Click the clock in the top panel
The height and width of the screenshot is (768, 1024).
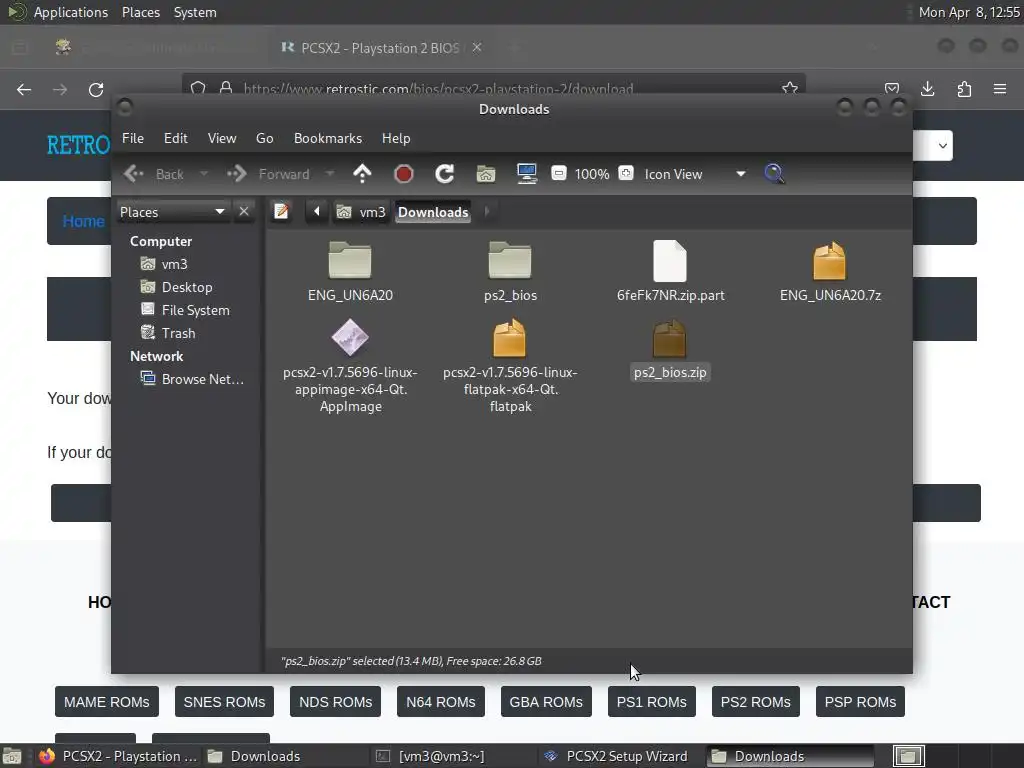(969, 12)
